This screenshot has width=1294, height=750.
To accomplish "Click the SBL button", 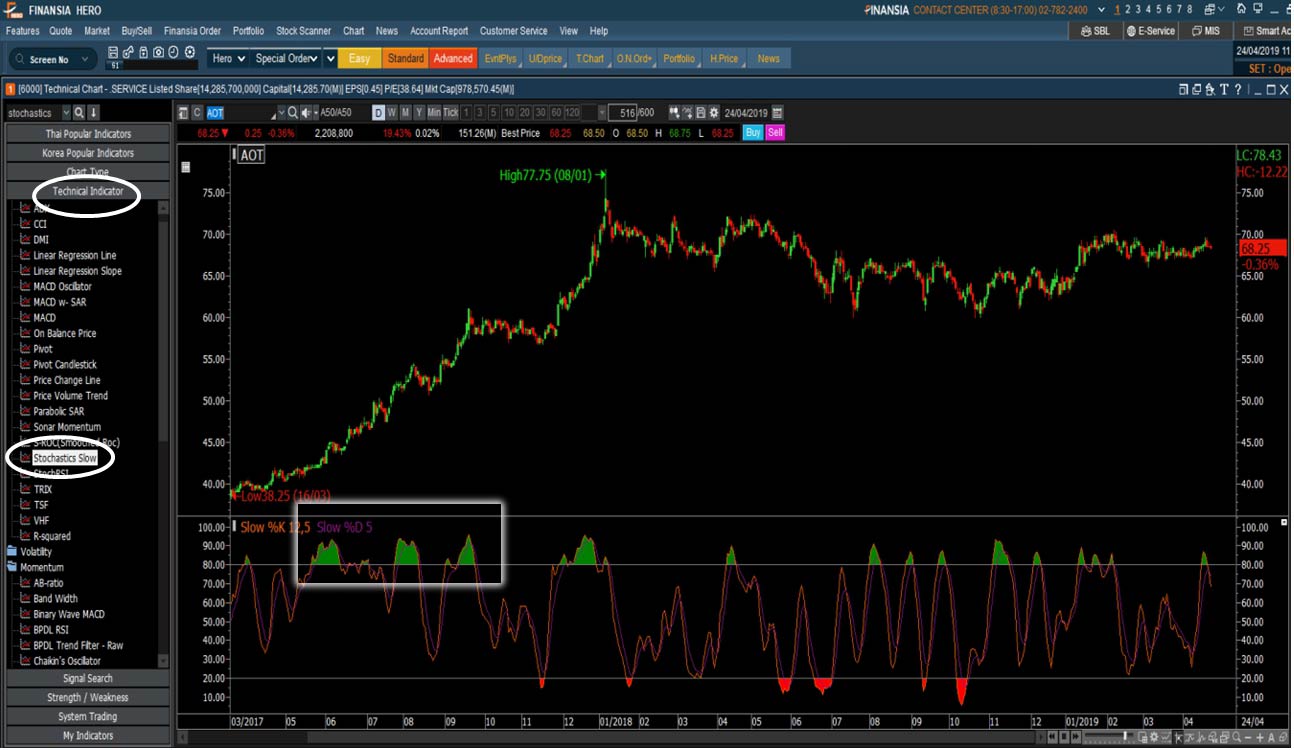I will pyautogui.click(x=1095, y=31).
